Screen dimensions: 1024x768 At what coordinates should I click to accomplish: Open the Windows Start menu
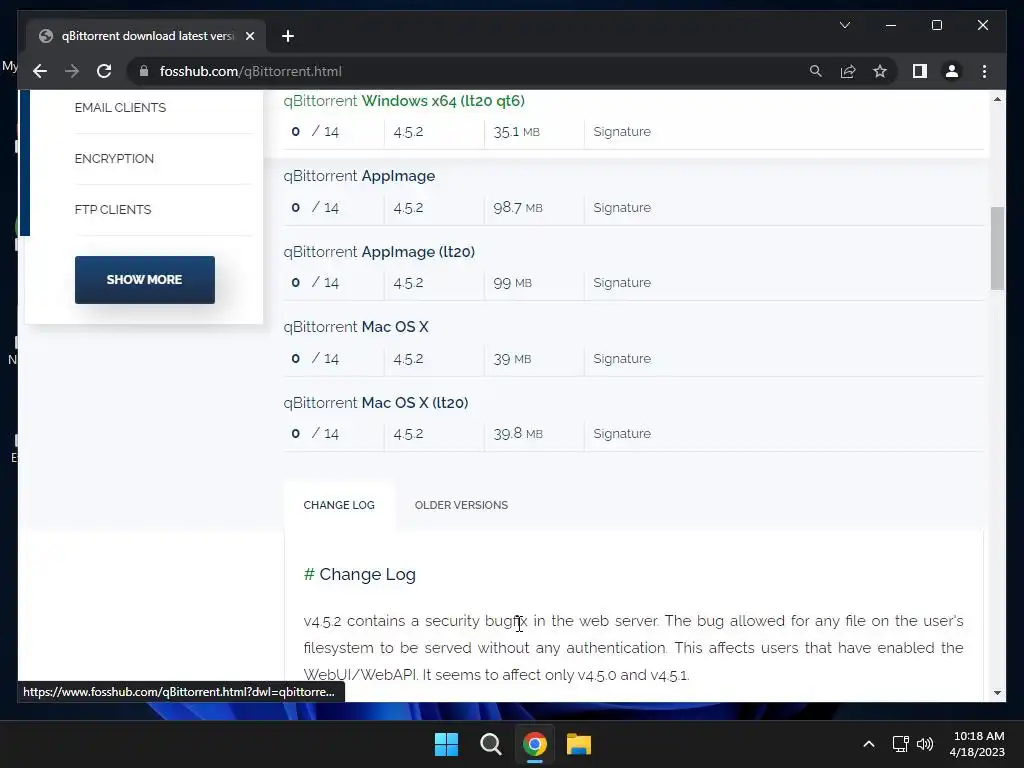tap(447, 744)
